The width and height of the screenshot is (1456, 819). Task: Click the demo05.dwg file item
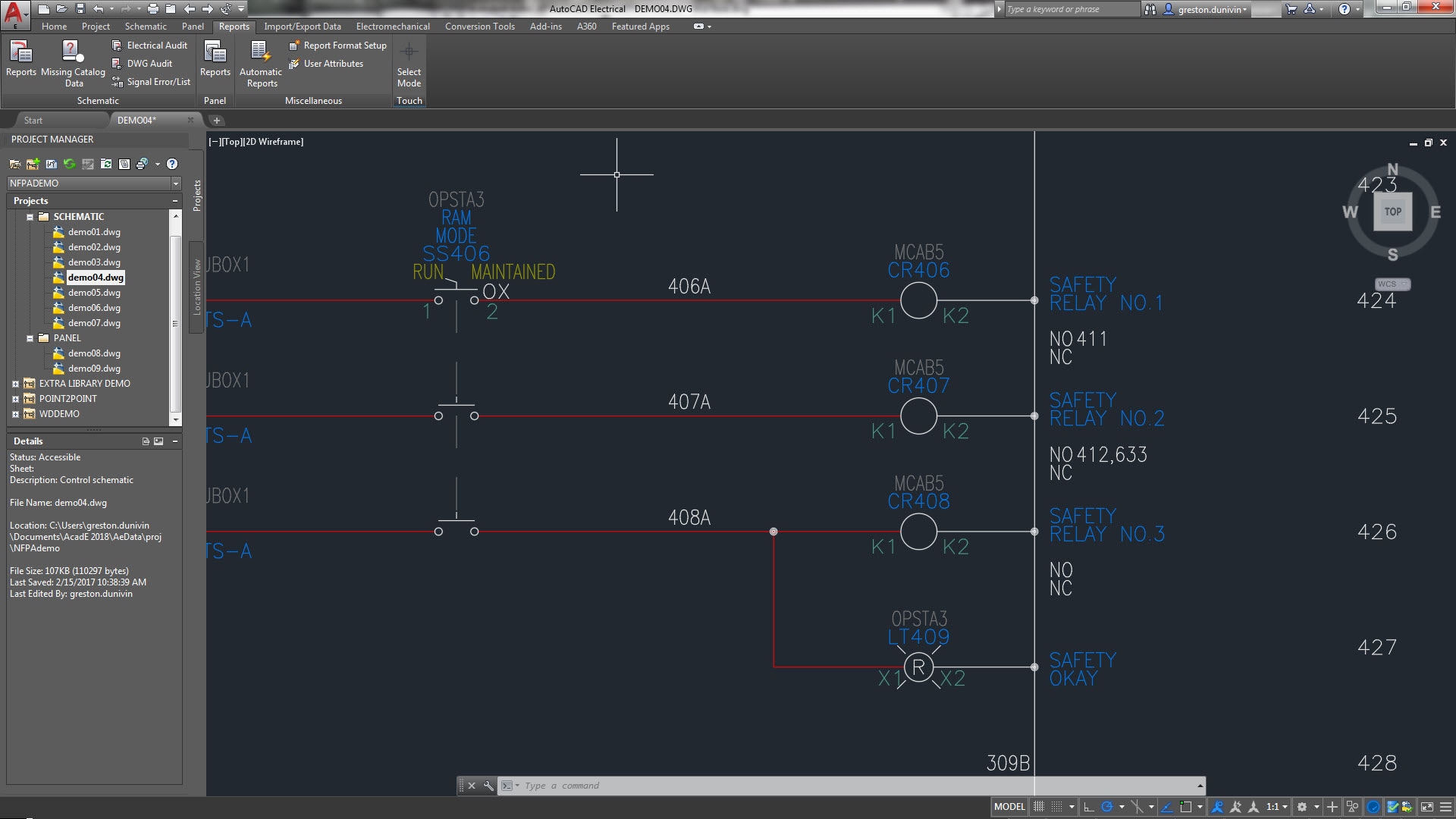coord(94,292)
